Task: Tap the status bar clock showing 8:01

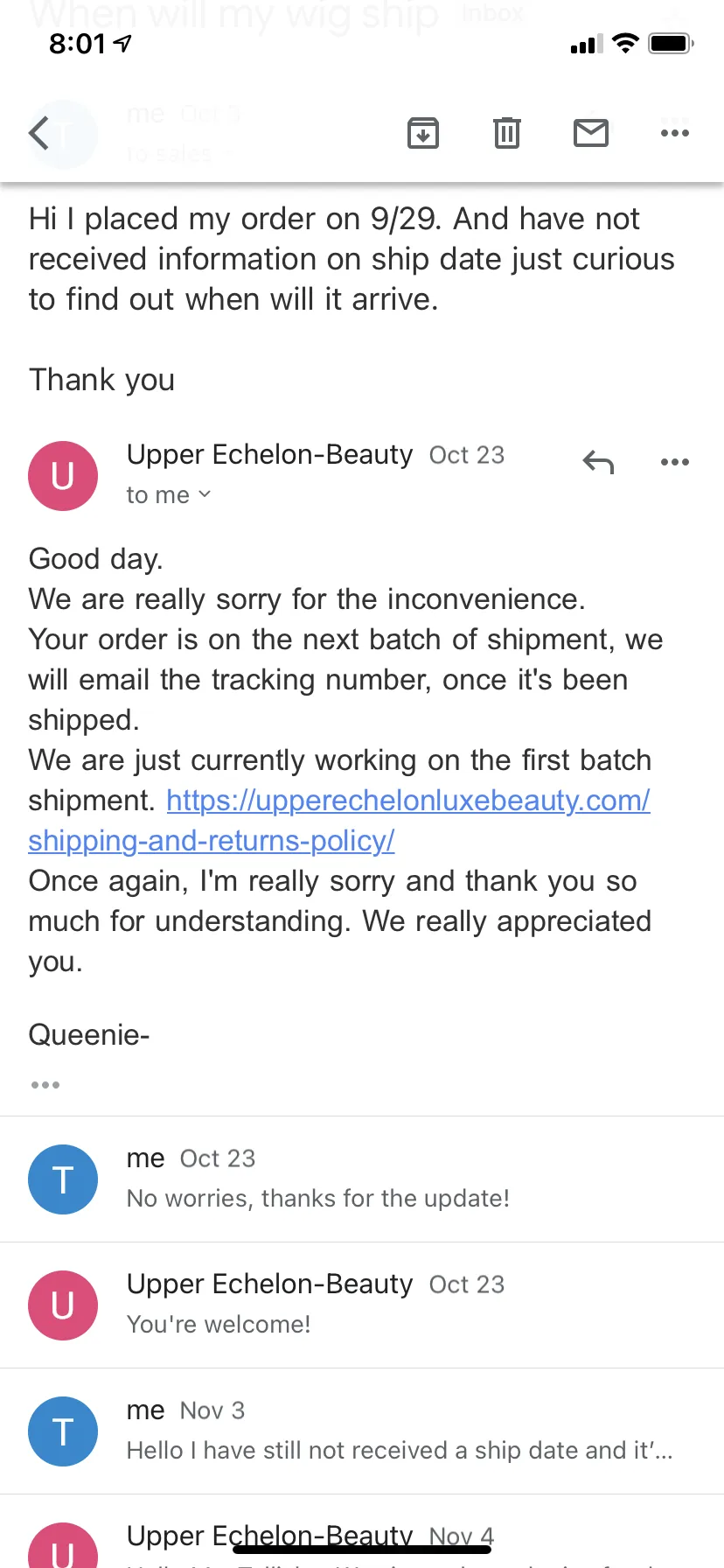Action: 78,43
